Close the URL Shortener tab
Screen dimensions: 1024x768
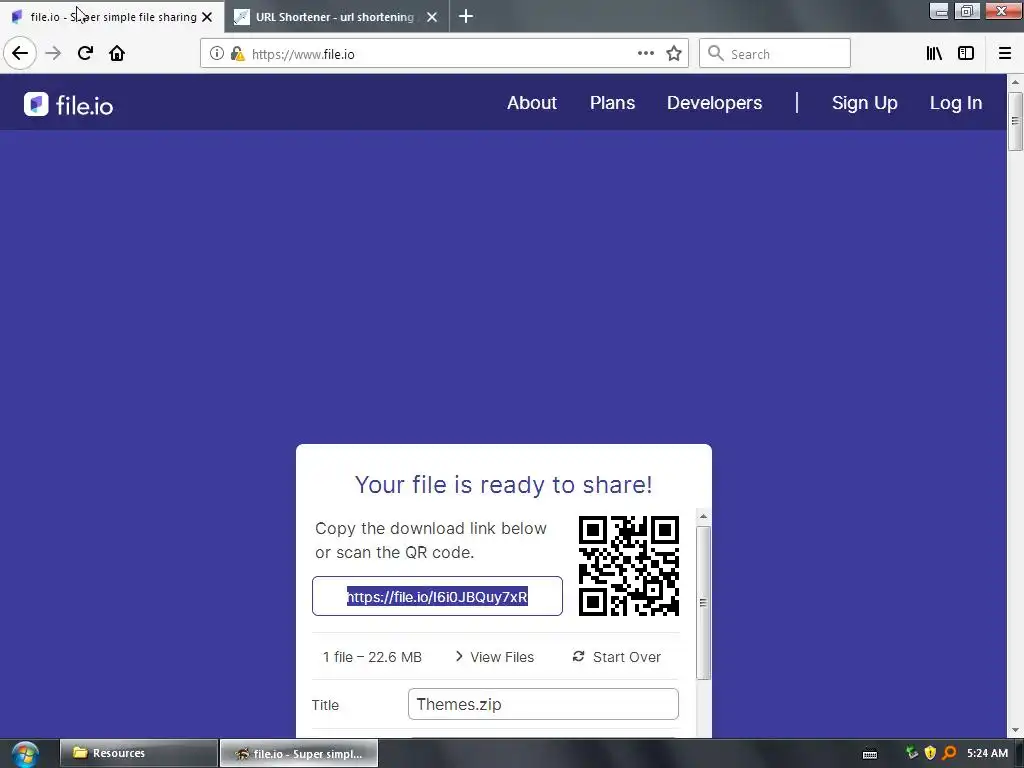[x=432, y=17]
